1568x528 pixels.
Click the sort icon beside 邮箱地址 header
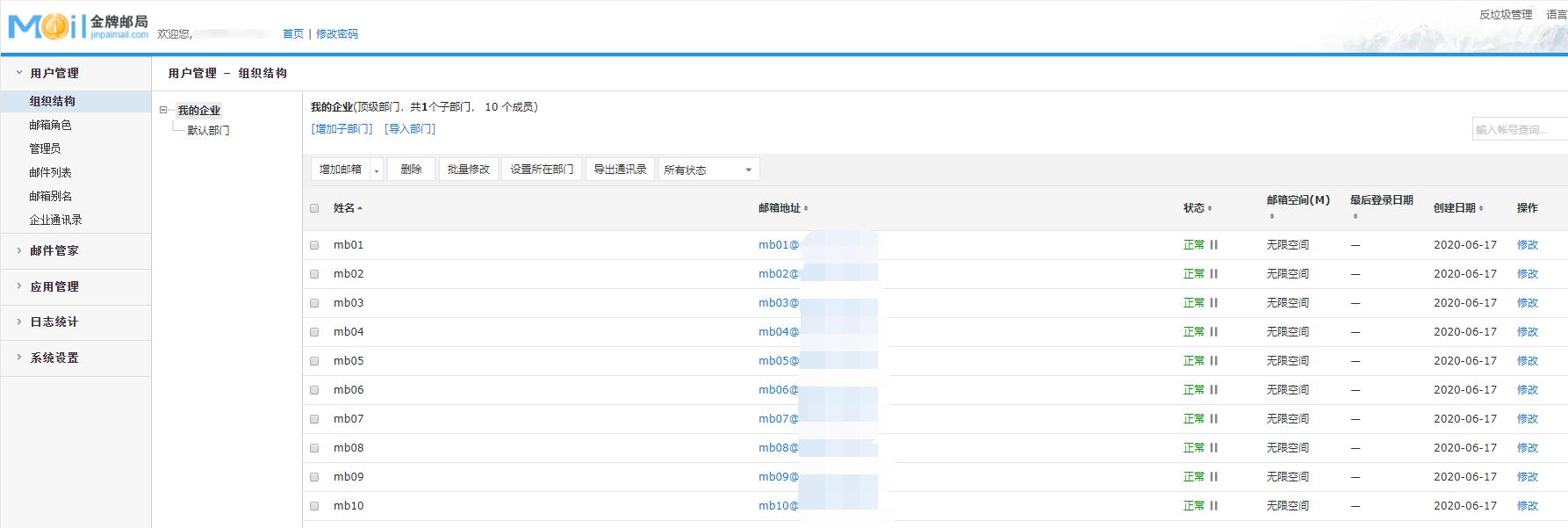806,209
